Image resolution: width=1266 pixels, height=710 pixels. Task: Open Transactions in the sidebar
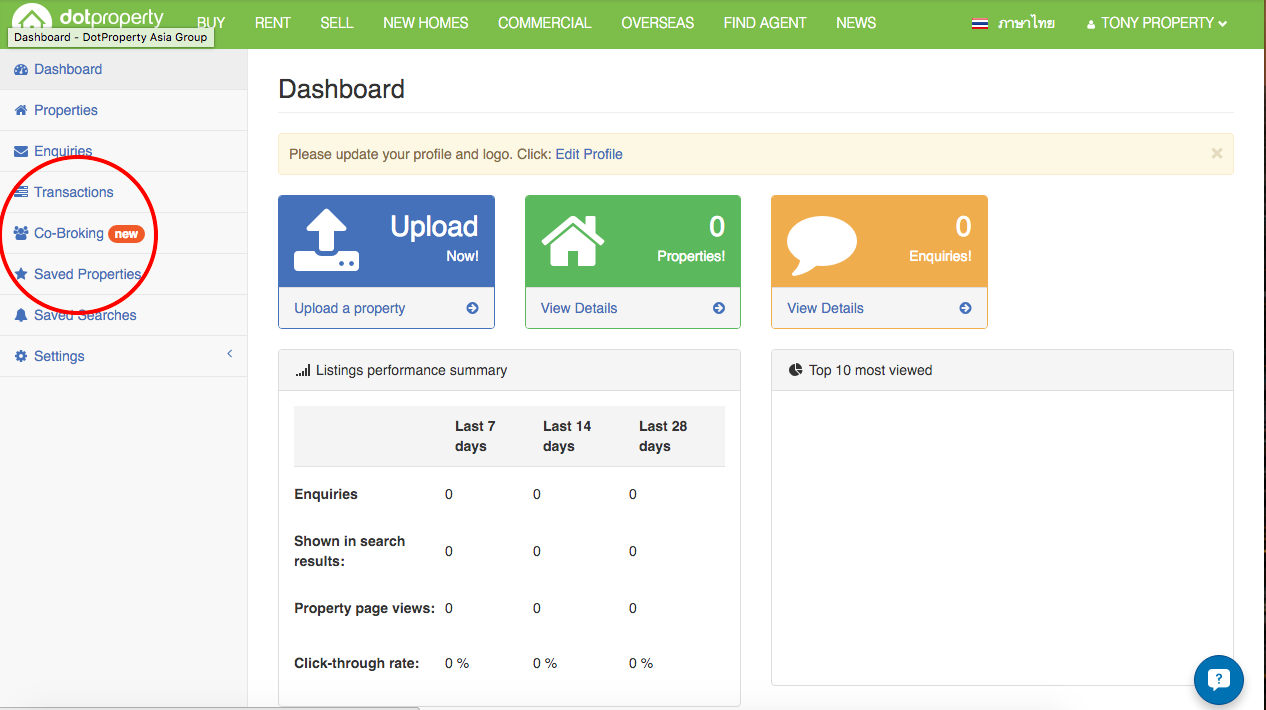73,192
